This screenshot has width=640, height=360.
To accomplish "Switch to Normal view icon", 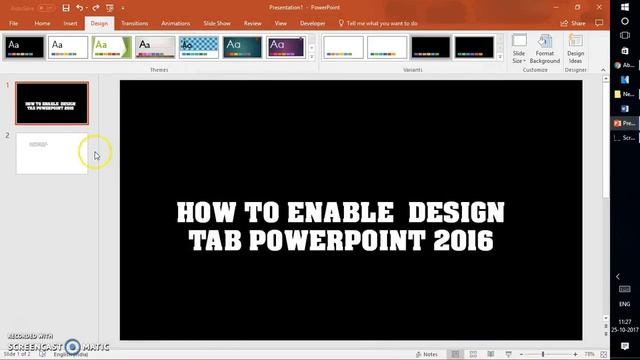I will [455, 354].
